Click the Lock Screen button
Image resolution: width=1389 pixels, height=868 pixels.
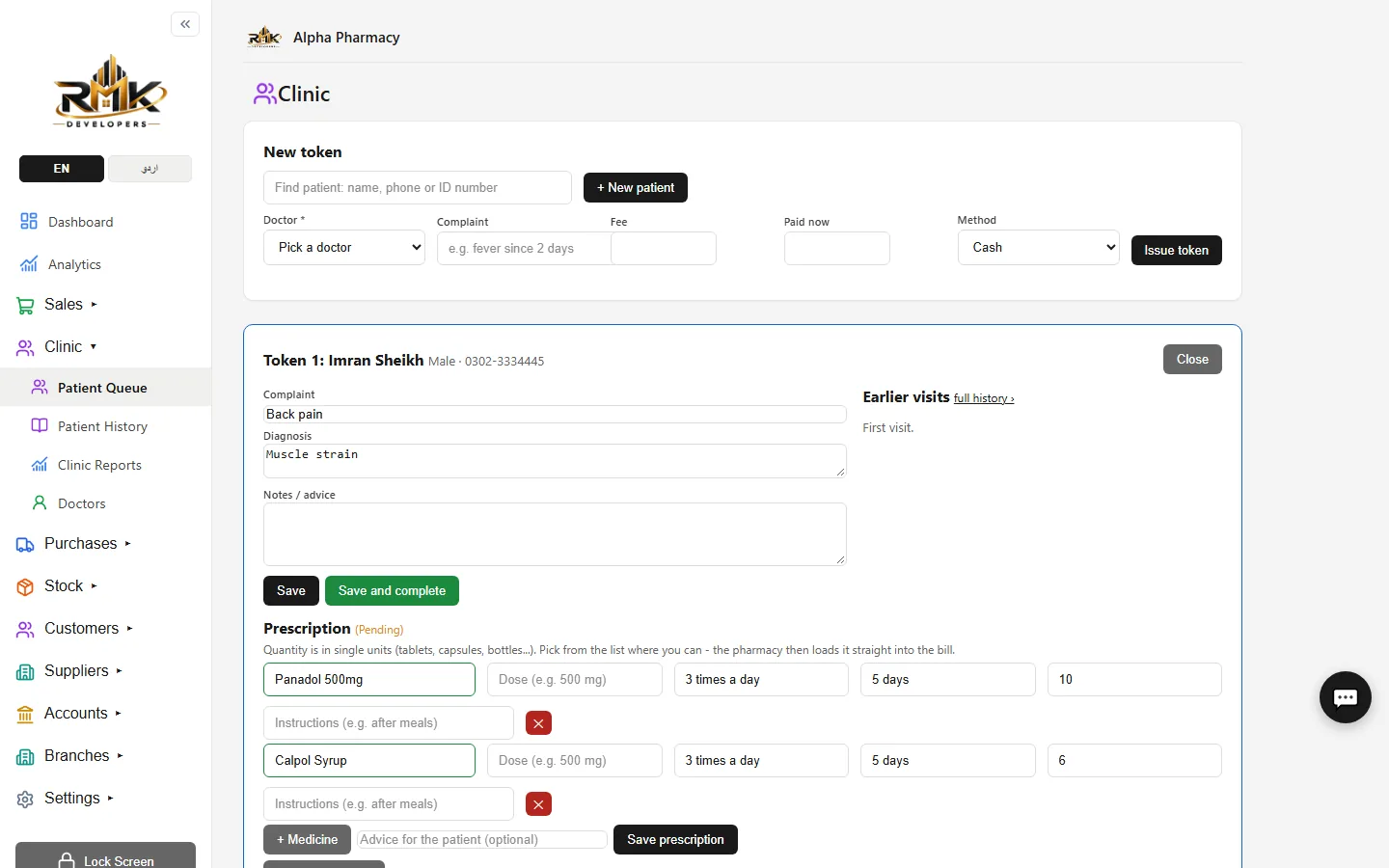[106, 855]
